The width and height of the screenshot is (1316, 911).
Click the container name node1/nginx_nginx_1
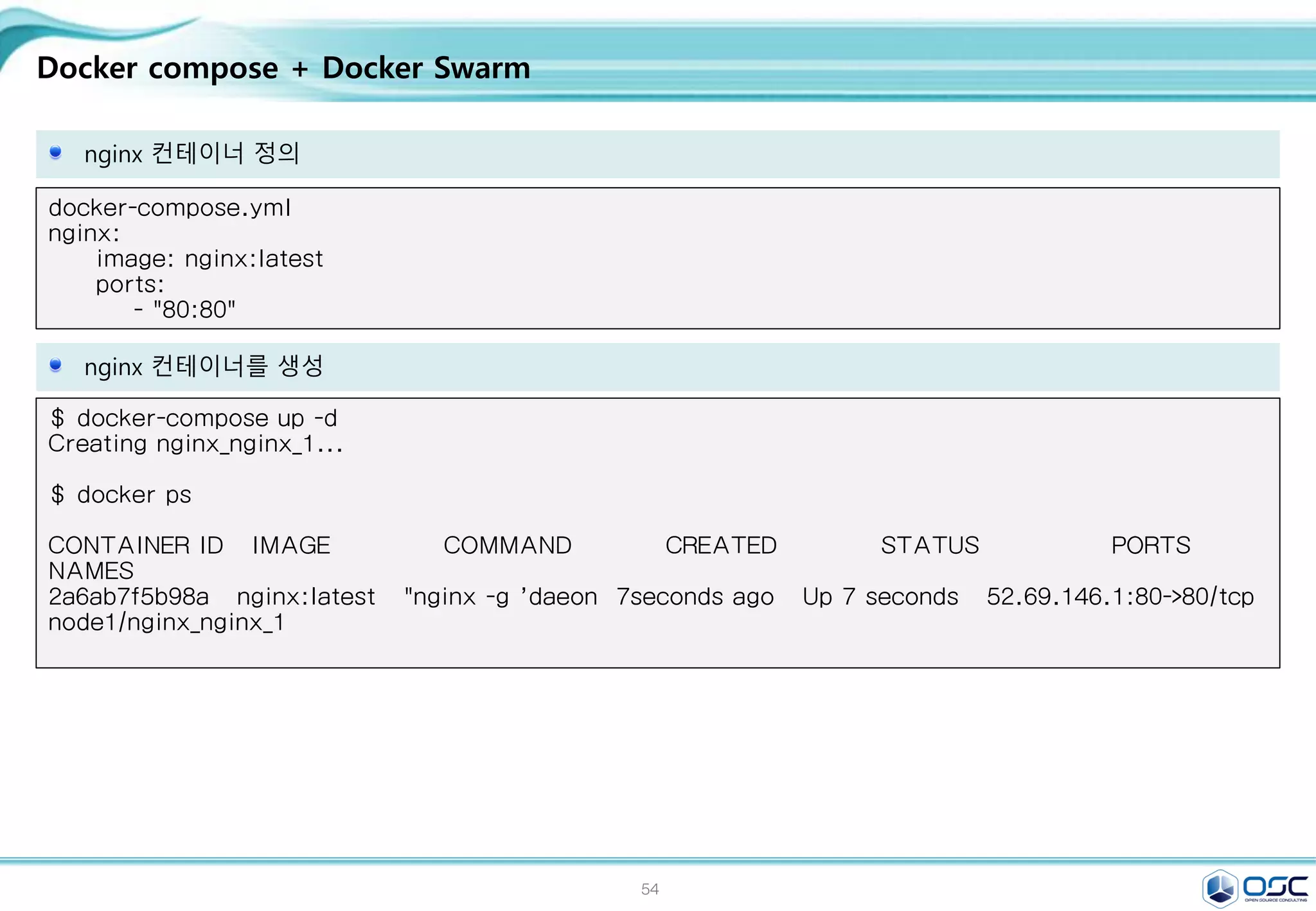coord(166,622)
